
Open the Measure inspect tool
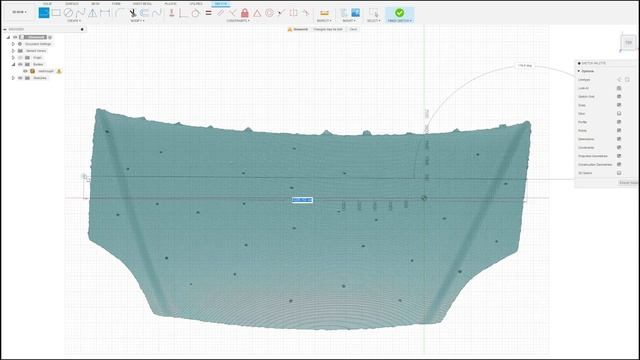(x=324, y=13)
